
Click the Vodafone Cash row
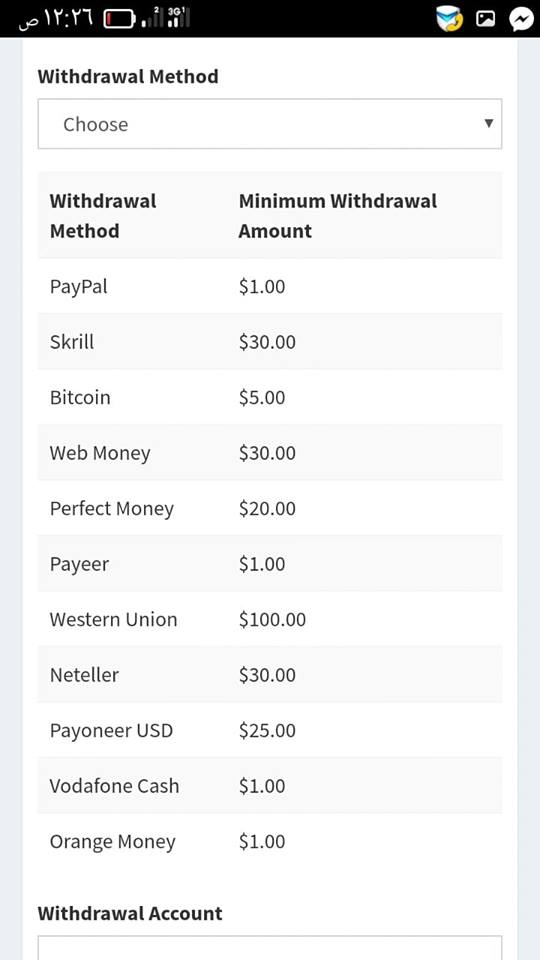tap(270, 786)
